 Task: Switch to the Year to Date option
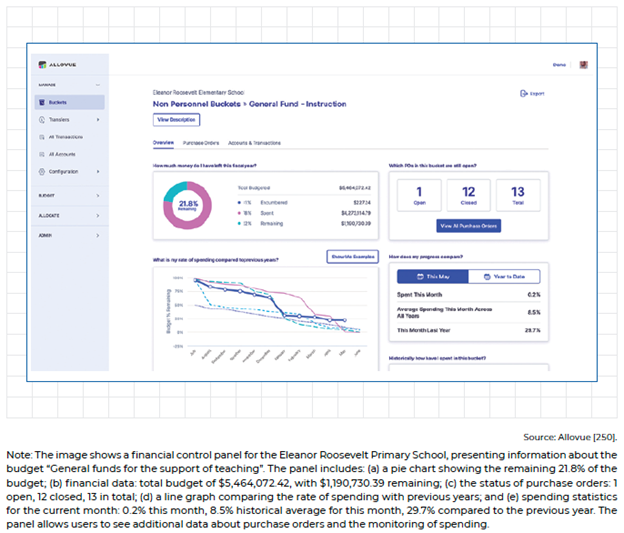tap(504, 277)
